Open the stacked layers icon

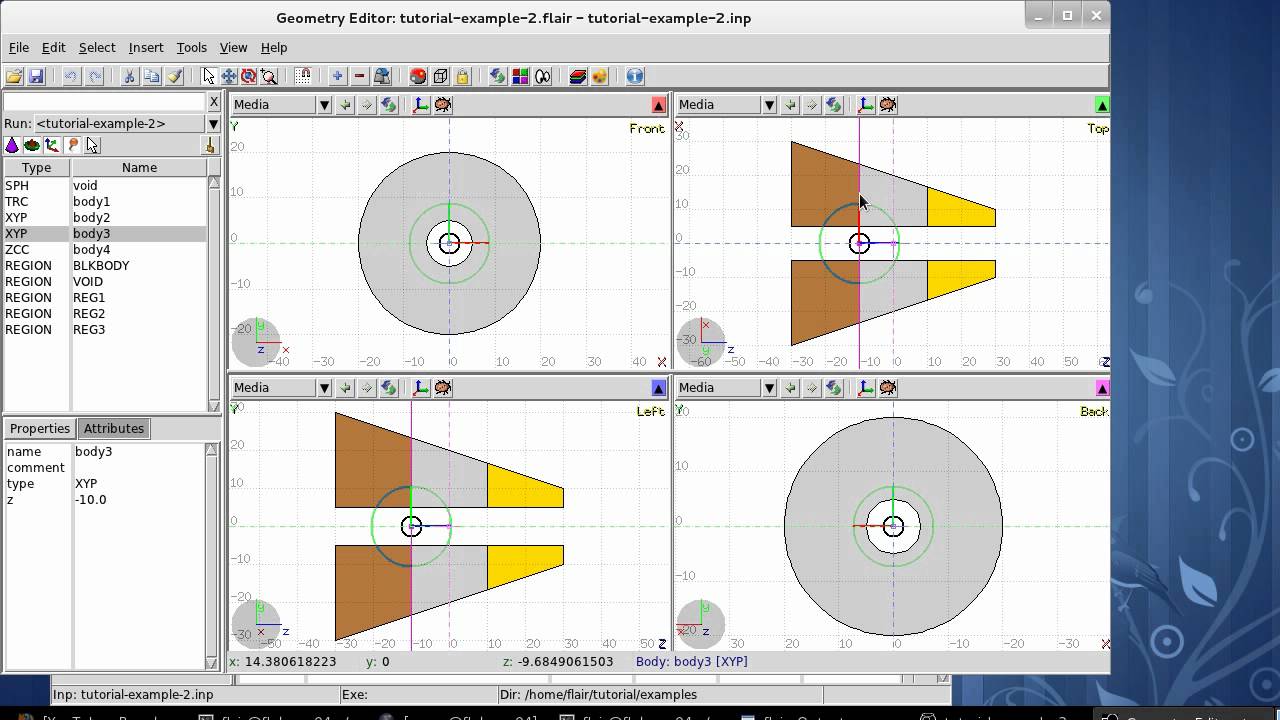click(578, 76)
